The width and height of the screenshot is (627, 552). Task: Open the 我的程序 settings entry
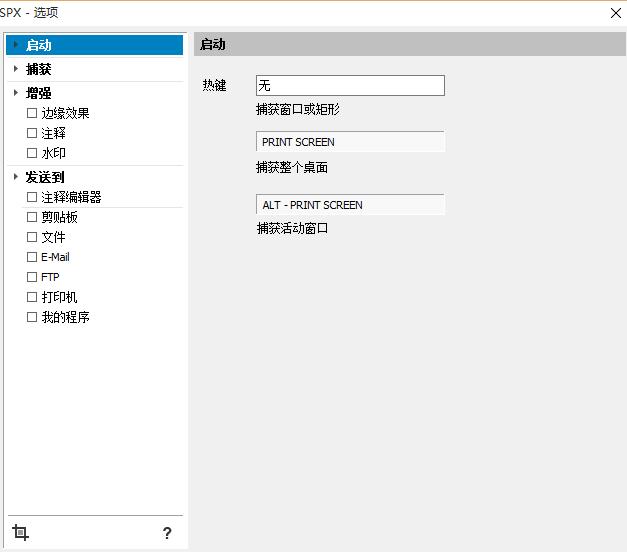coord(65,317)
